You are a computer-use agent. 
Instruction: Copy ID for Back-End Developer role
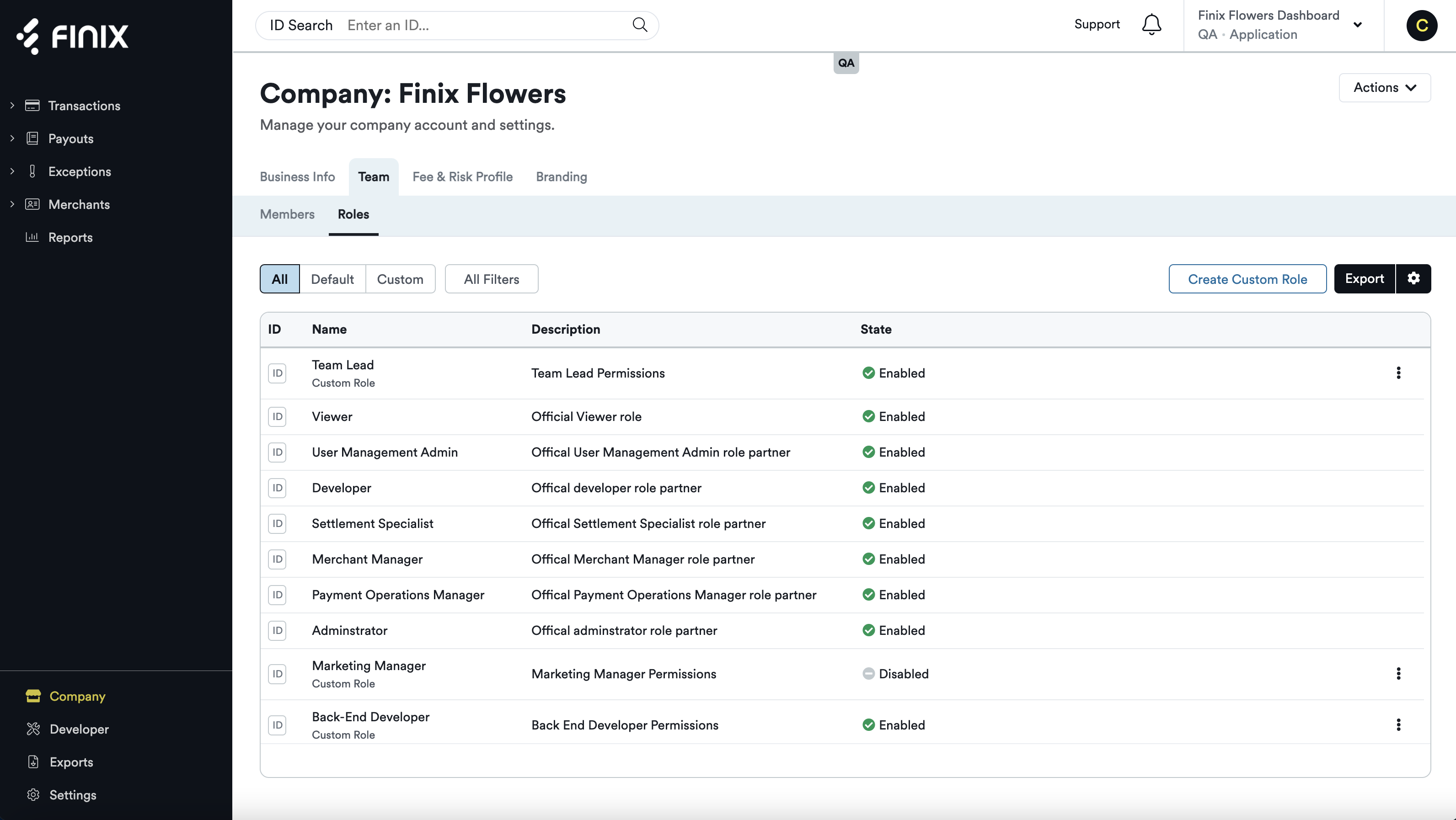pos(277,725)
